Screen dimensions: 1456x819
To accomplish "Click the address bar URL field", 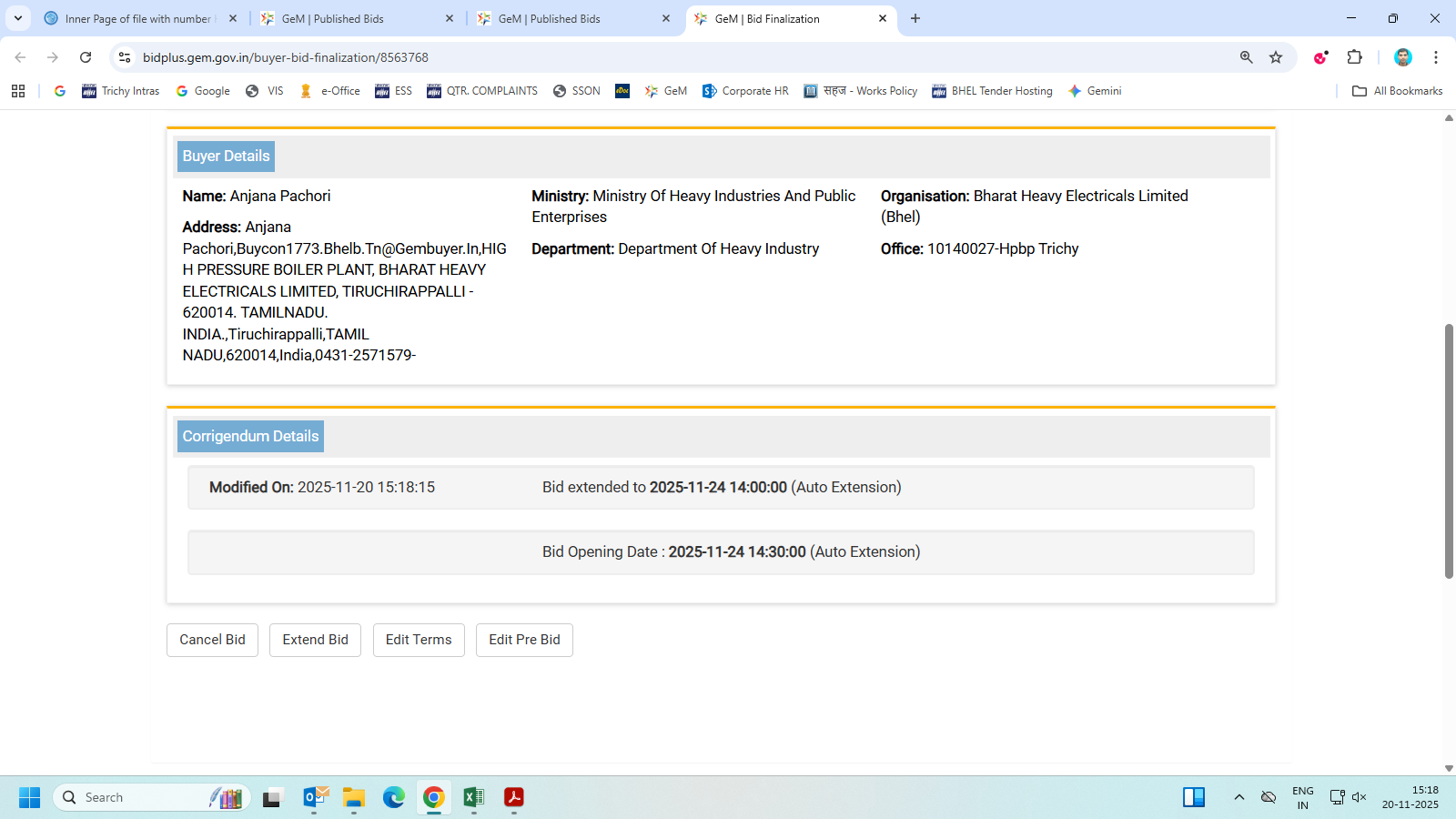I will (637, 57).
